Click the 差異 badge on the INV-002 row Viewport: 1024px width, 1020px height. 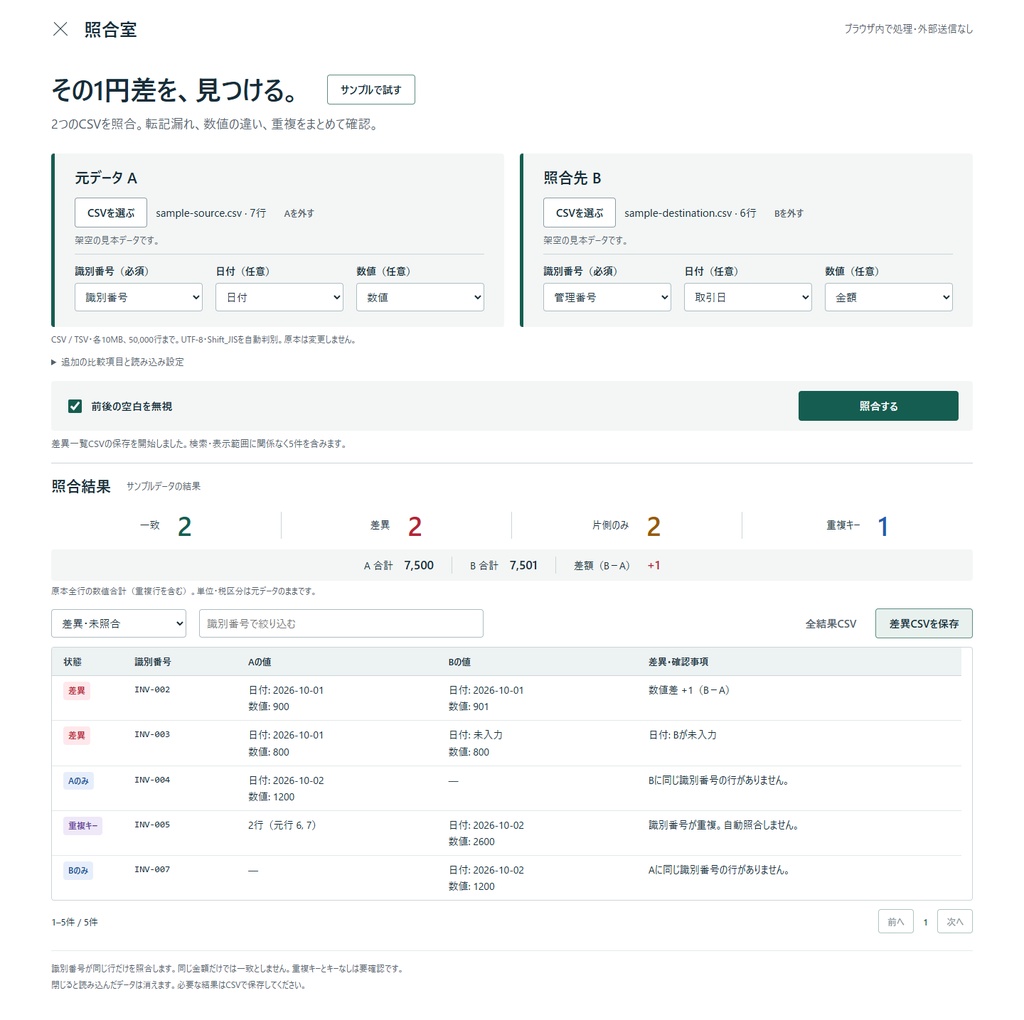(x=76, y=691)
